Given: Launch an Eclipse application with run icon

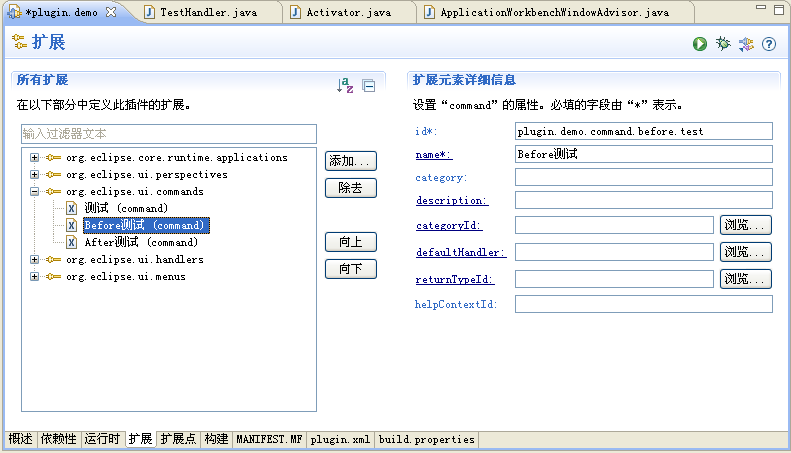Looking at the screenshot, I should [x=700, y=44].
